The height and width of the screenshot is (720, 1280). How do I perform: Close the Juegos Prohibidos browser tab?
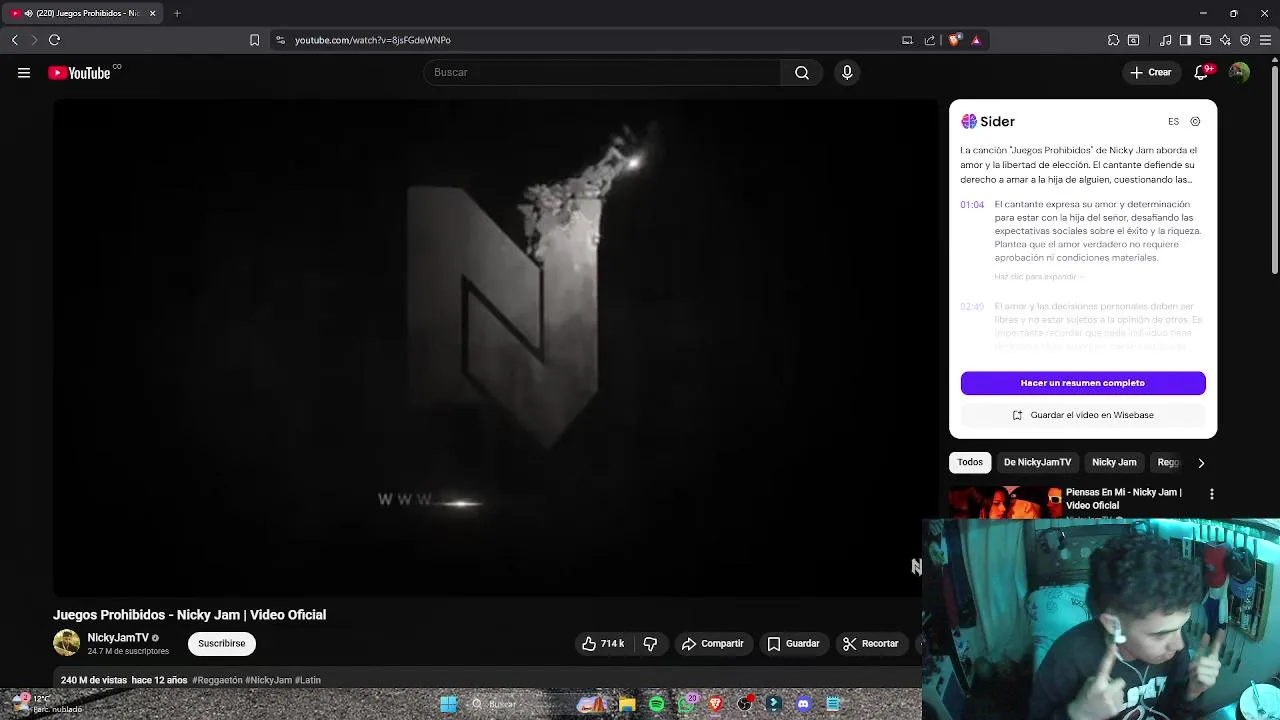[153, 13]
